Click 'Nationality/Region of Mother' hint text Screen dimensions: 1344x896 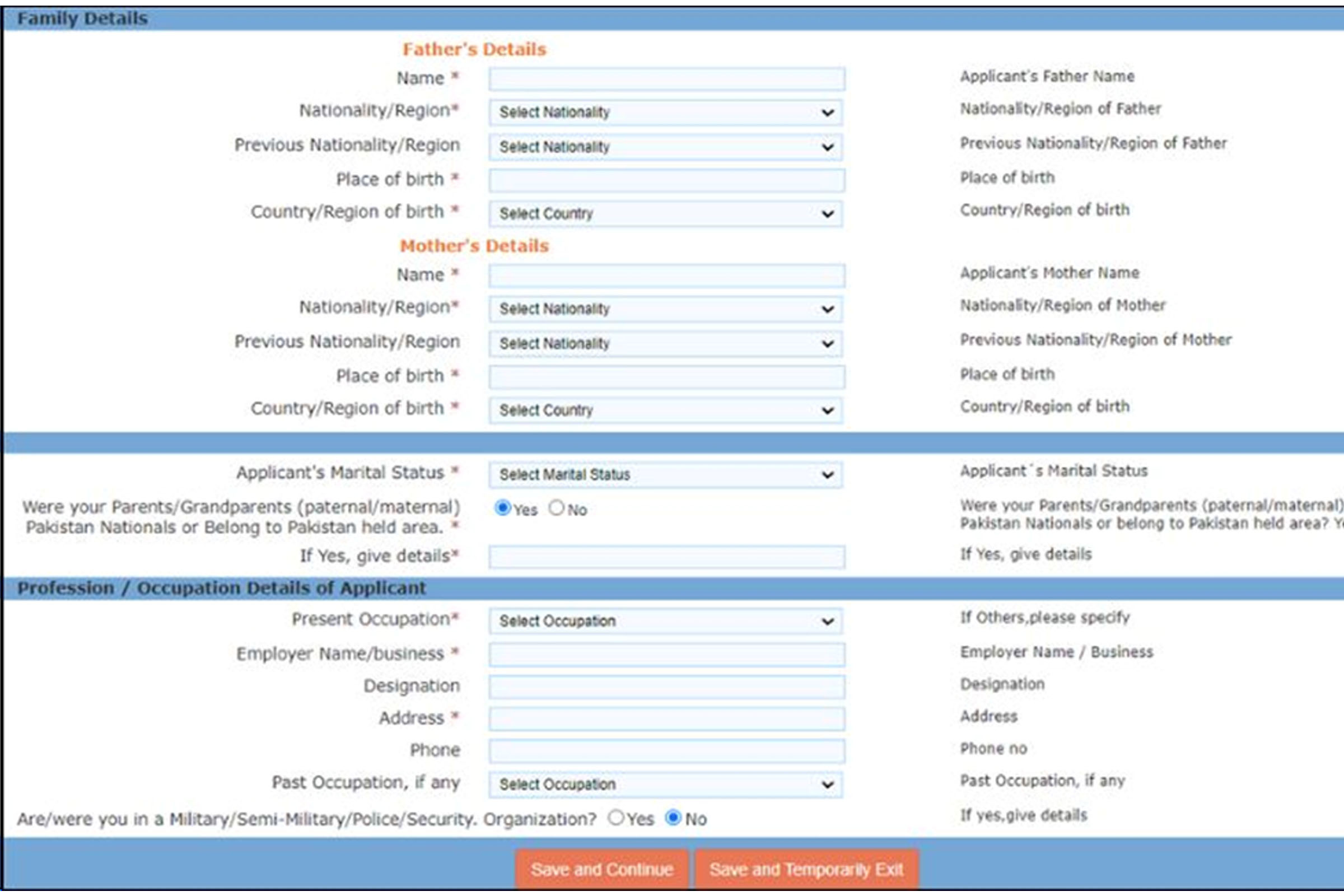coord(1062,305)
